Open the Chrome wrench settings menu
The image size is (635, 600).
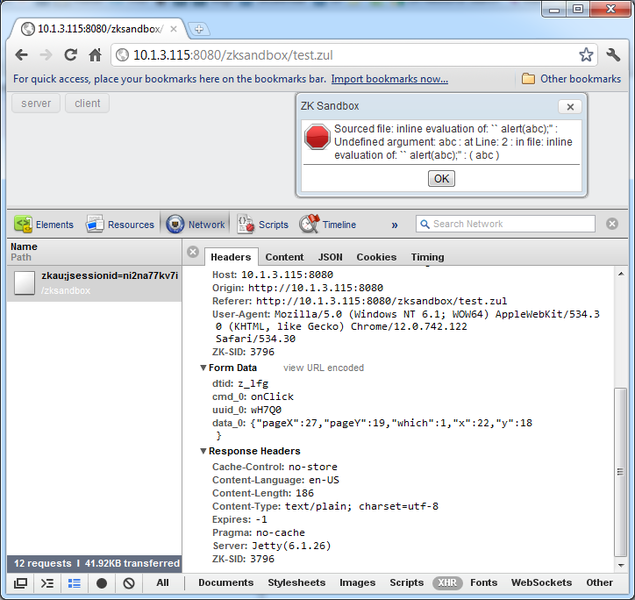click(x=613, y=55)
